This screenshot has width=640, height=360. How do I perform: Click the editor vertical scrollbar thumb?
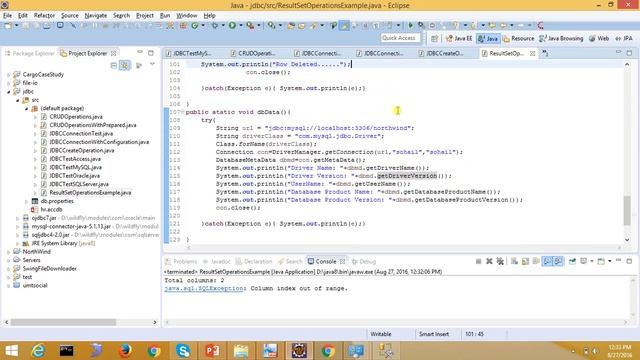[x=627, y=211]
